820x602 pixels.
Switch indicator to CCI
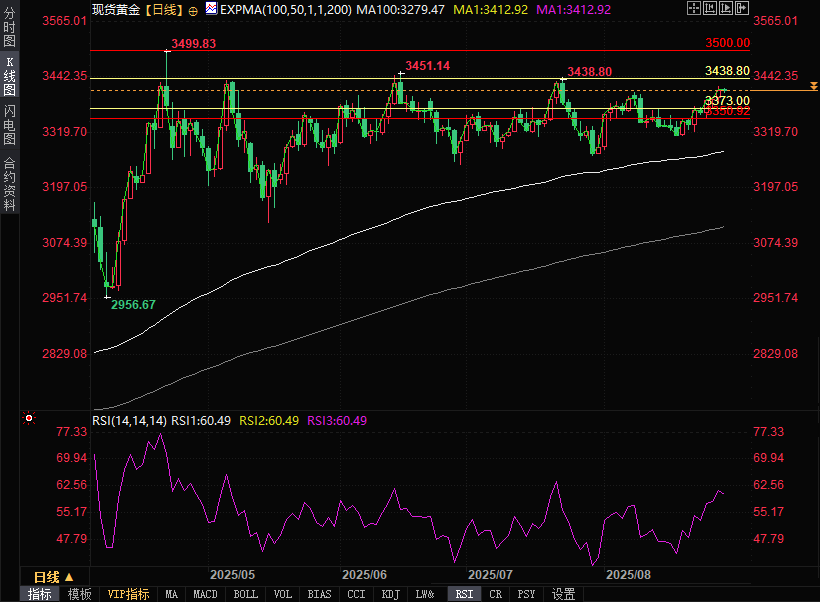[357, 594]
